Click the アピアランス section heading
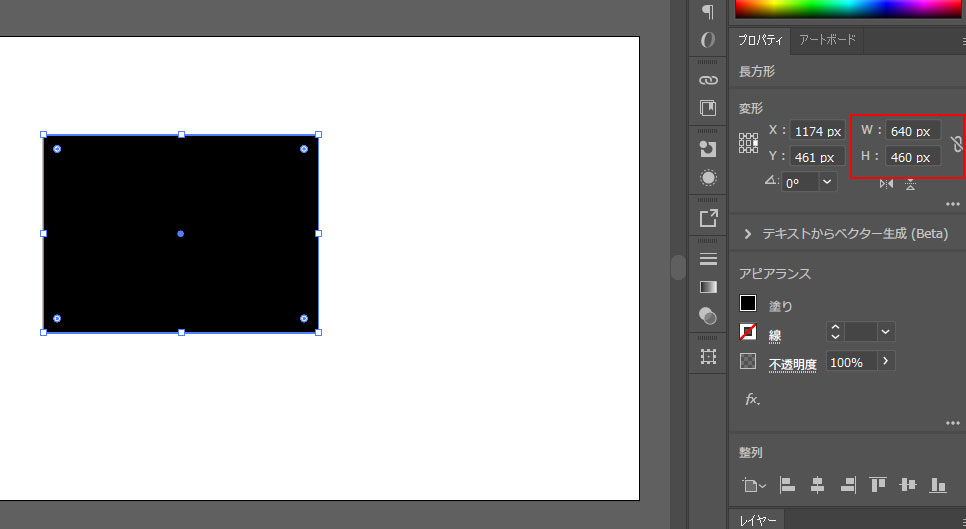 [774, 273]
